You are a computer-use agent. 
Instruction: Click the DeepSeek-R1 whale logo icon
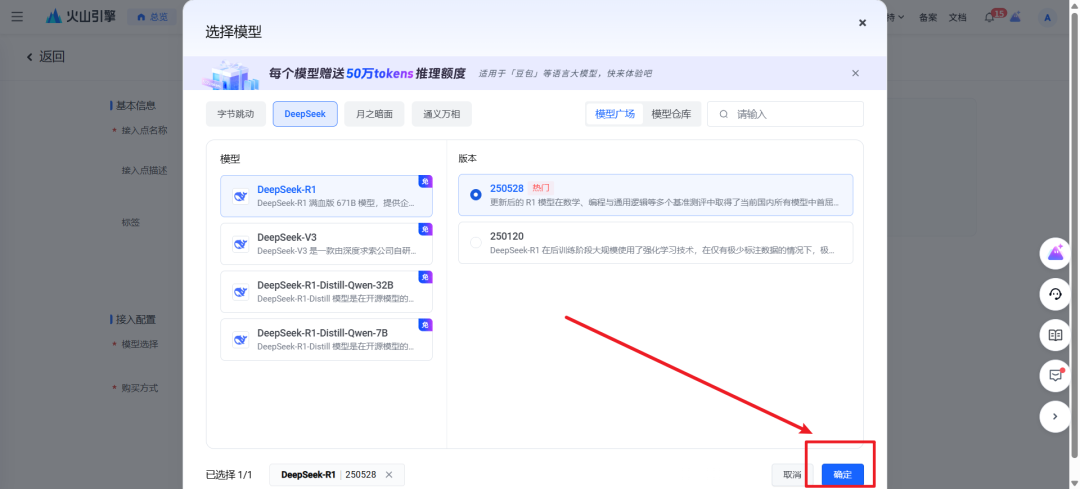click(x=240, y=196)
